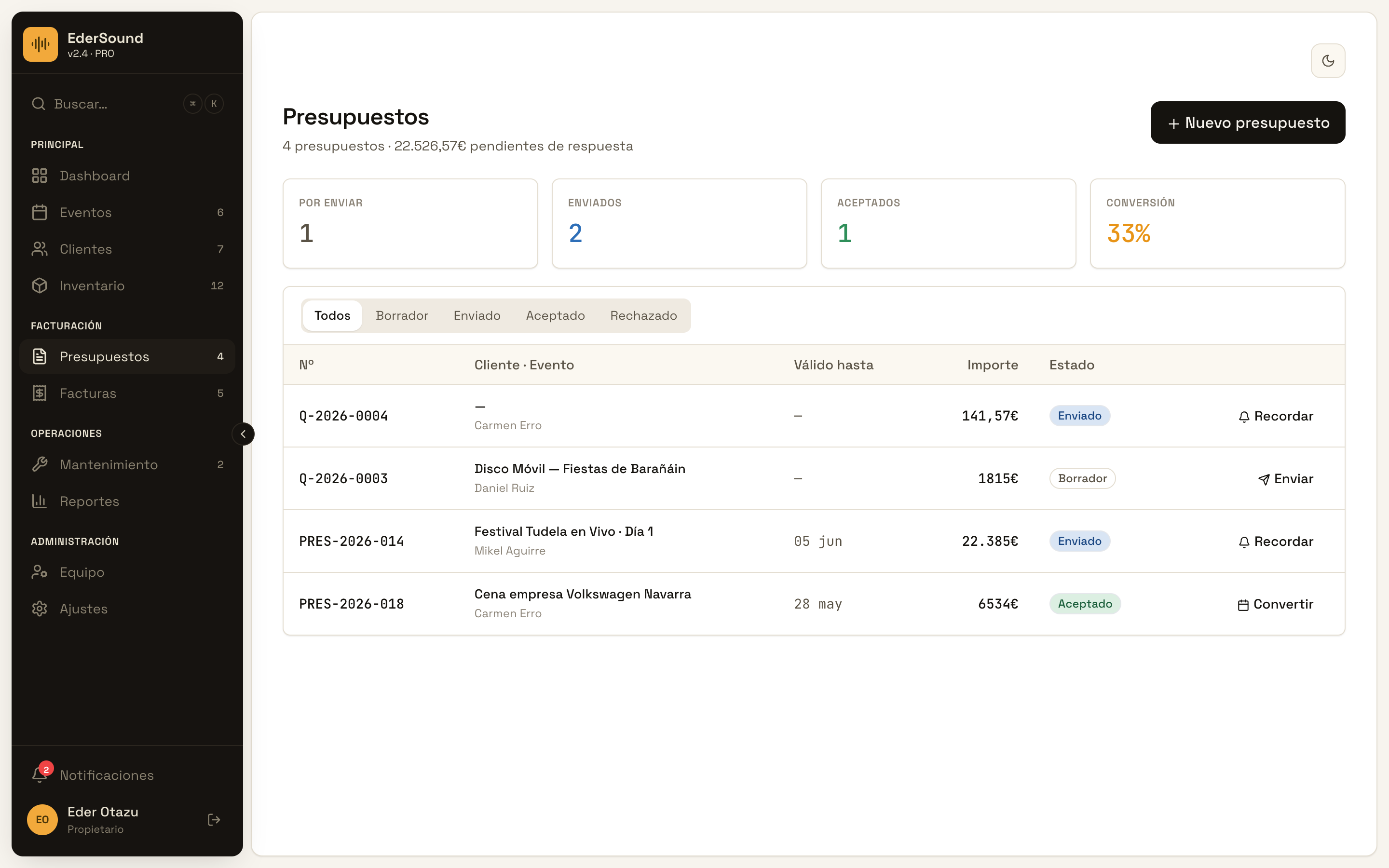Switch to Rechazado tab
The width and height of the screenshot is (1389, 868).
pos(643,316)
